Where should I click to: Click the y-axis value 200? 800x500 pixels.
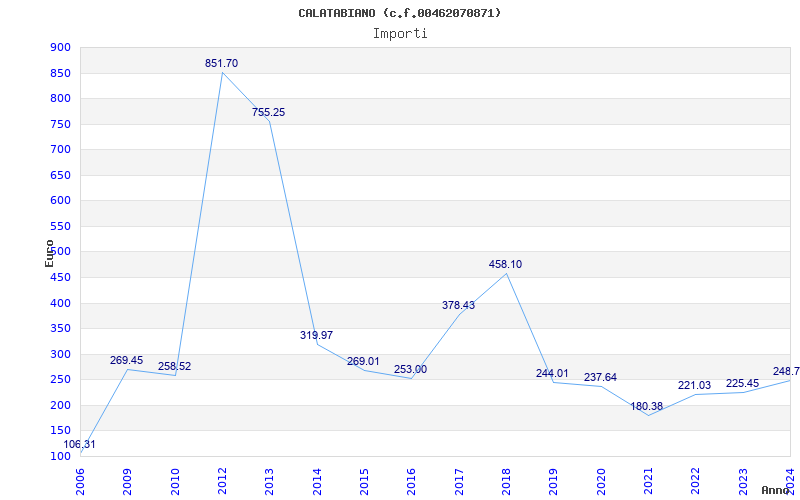click(x=60, y=406)
